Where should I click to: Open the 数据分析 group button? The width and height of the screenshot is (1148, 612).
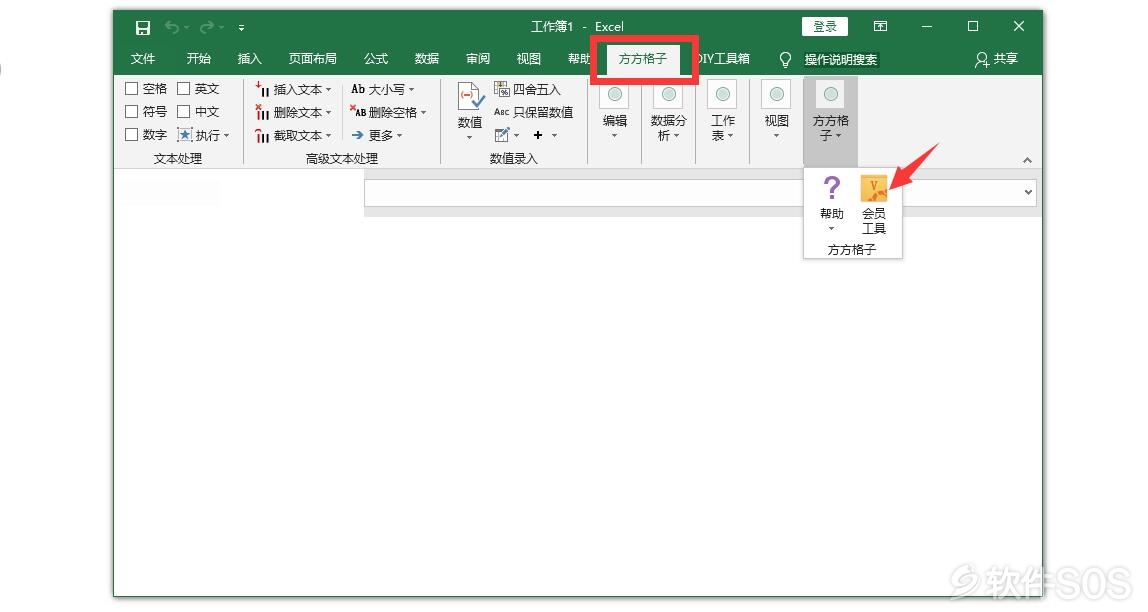668,111
